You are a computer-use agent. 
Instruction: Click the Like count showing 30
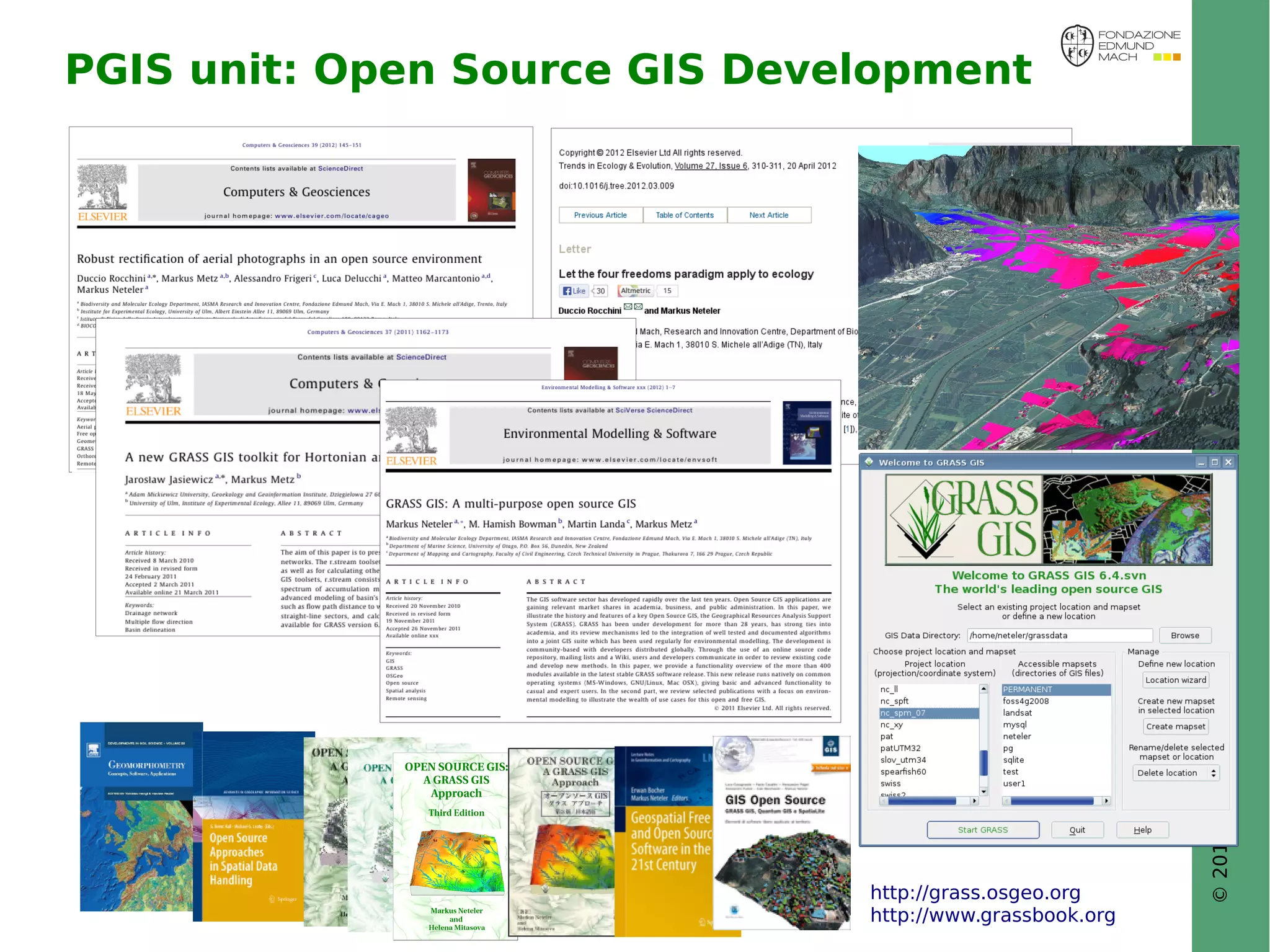pyautogui.click(x=600, y=291)
